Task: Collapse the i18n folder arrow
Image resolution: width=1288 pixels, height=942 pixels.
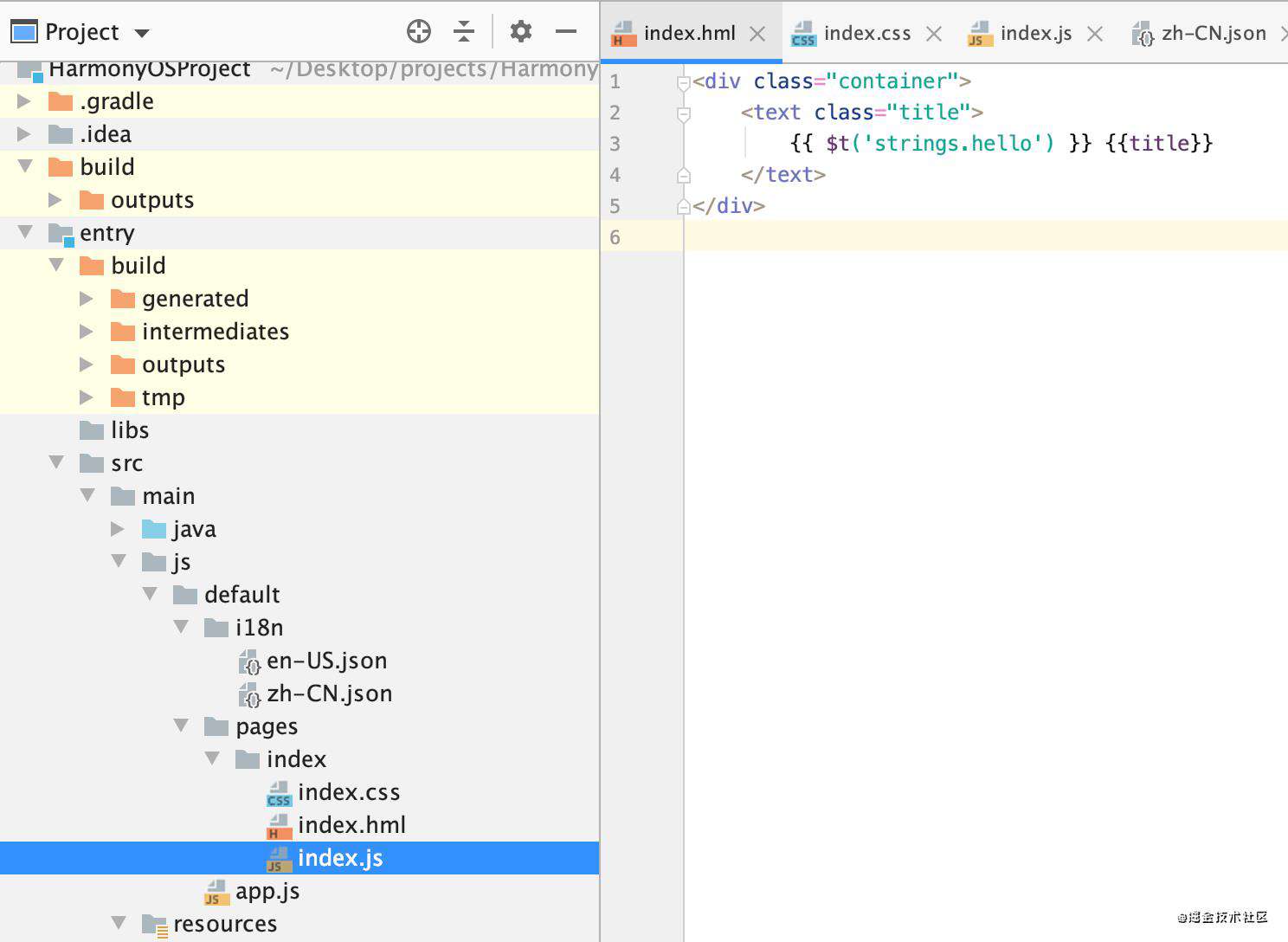Action: pyautogui.click(x=181, y=627)
